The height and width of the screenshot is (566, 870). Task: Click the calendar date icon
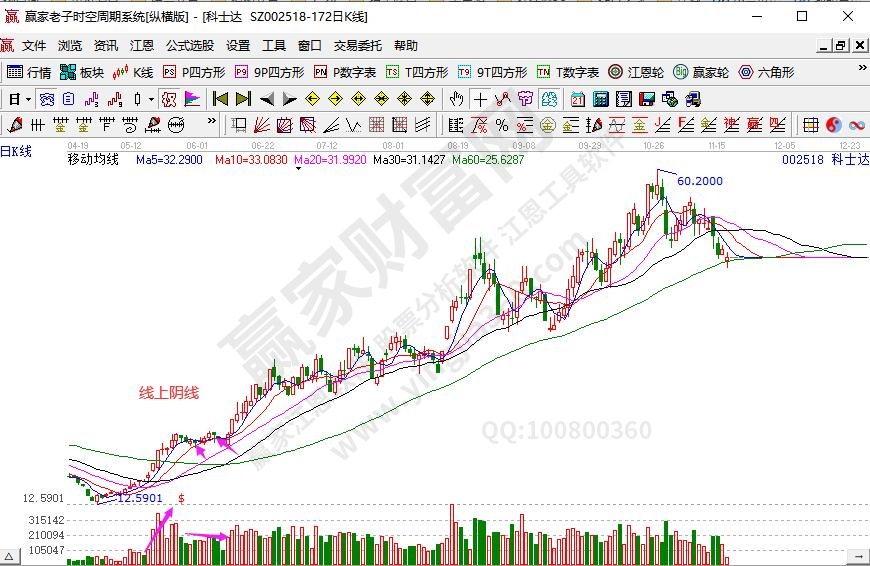pos(578,99)
